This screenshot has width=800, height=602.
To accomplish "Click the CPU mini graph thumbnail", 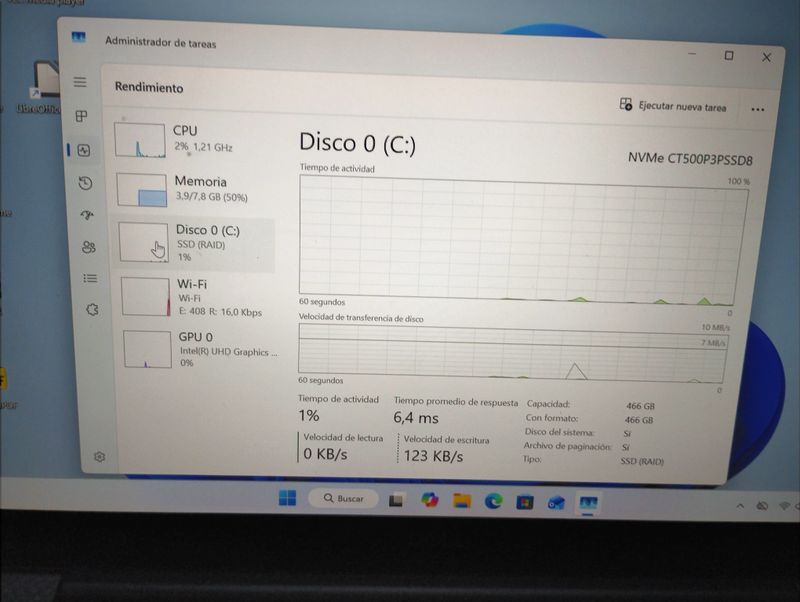I will (x=140, y=140).
